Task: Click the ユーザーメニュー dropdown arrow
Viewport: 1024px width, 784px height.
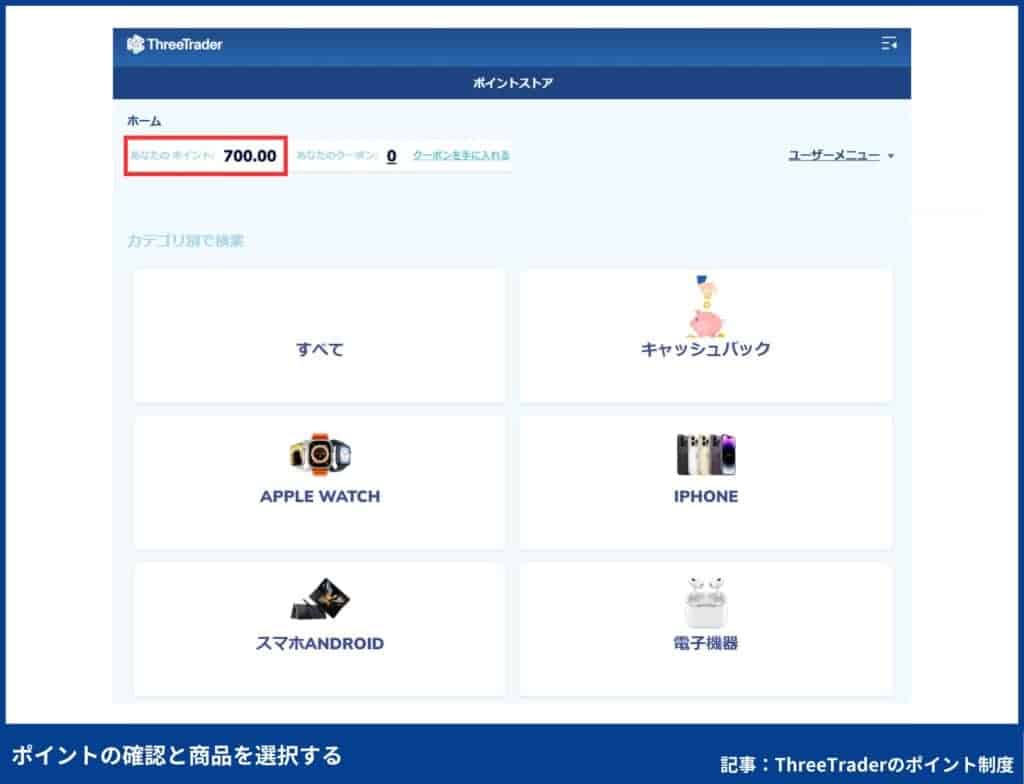Action: click(x=891, y=156)
